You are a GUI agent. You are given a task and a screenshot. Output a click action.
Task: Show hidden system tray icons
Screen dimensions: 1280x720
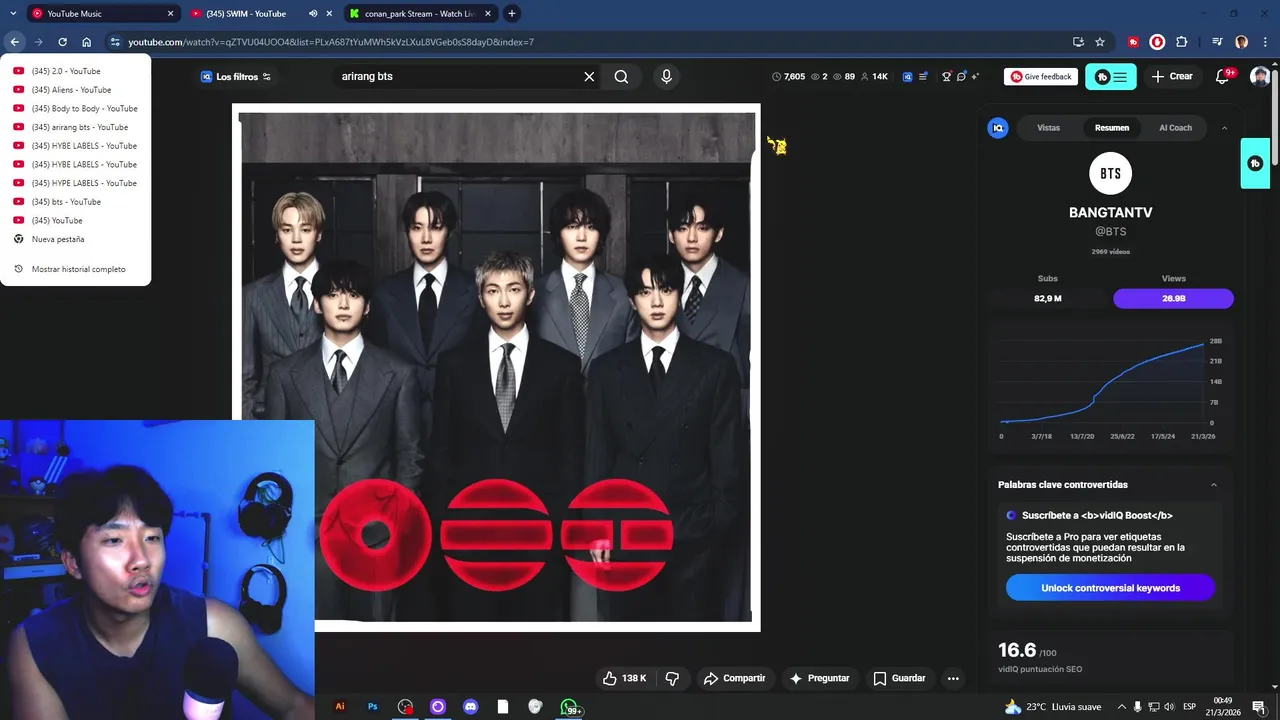tap(1121, 707)
